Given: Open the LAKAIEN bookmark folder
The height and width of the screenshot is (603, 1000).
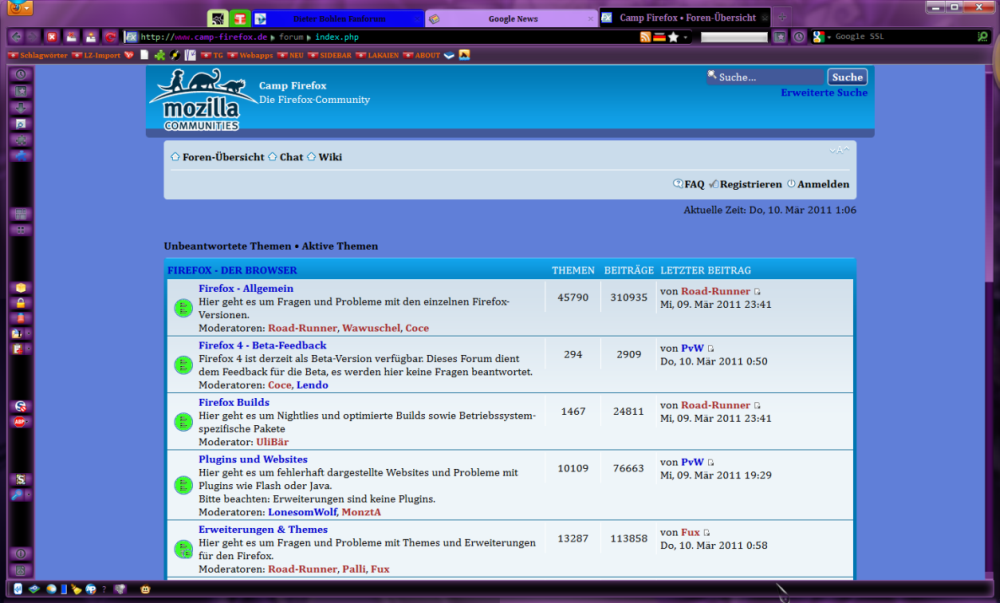Looking at the screenshot, I should pos(377,55).
